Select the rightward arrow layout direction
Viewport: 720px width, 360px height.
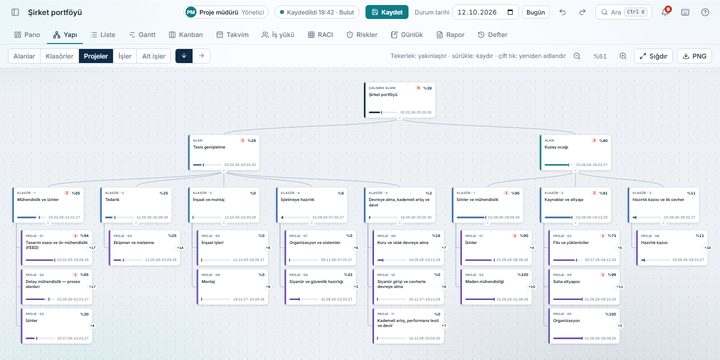(x=202, y=56)
